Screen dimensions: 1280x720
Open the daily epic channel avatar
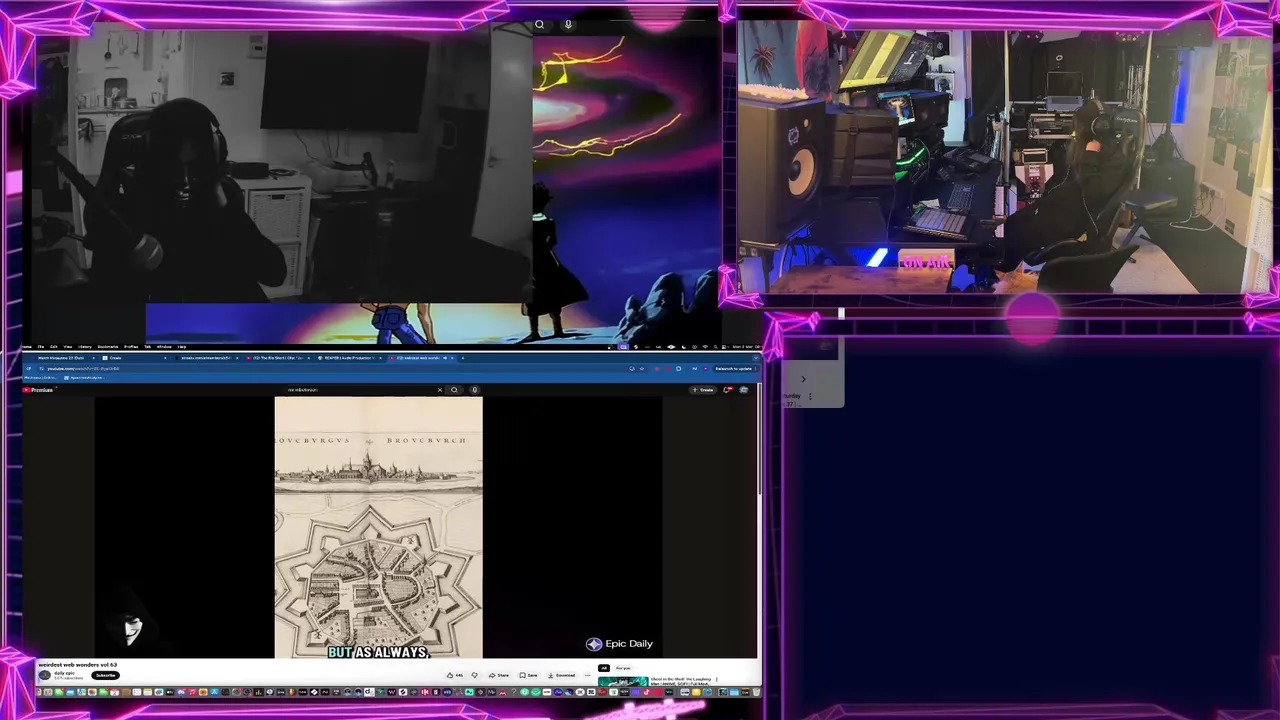pyautogui.click(x=45, y=675)
